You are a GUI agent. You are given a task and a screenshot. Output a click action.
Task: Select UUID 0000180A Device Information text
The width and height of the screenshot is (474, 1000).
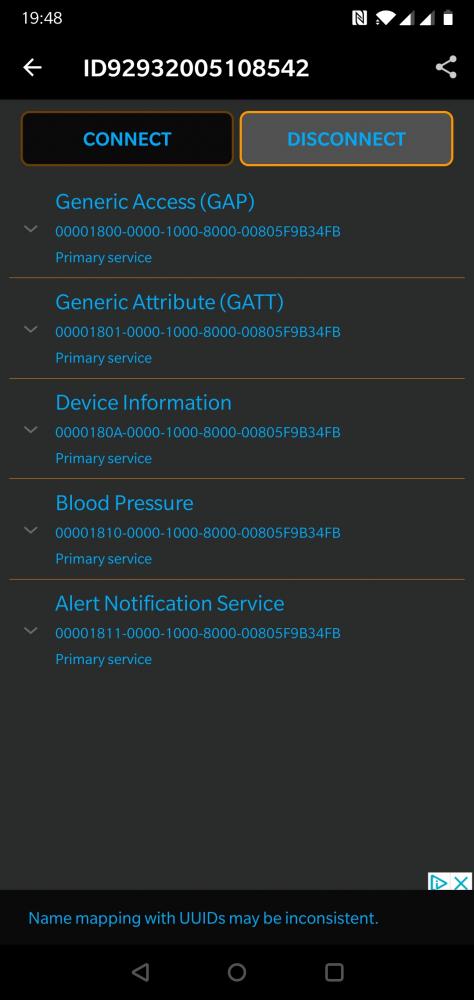click(x=198, y=432)
